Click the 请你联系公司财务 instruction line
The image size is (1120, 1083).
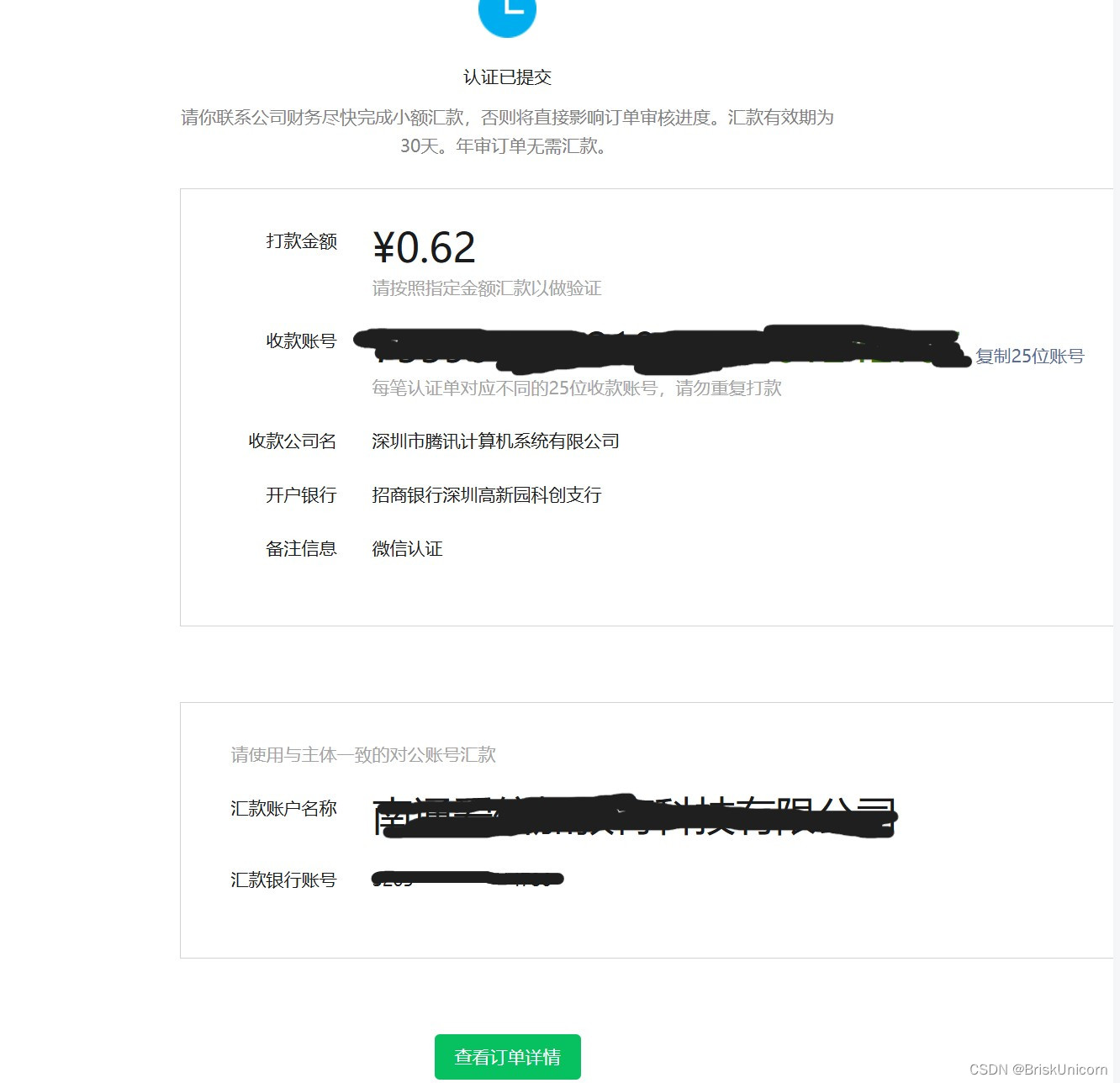[x=507, y=117]
